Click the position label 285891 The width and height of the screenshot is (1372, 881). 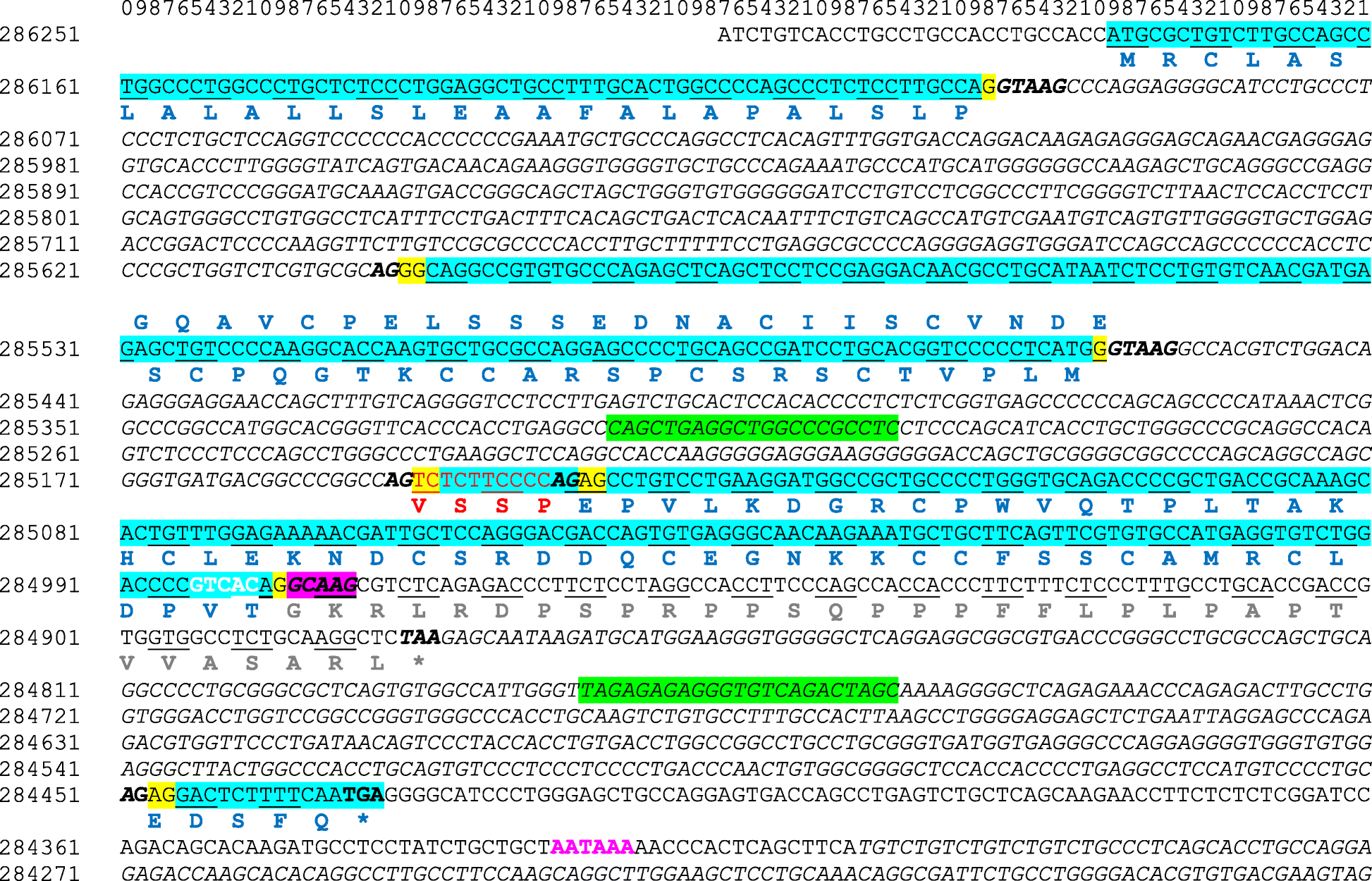coord(40,192)
